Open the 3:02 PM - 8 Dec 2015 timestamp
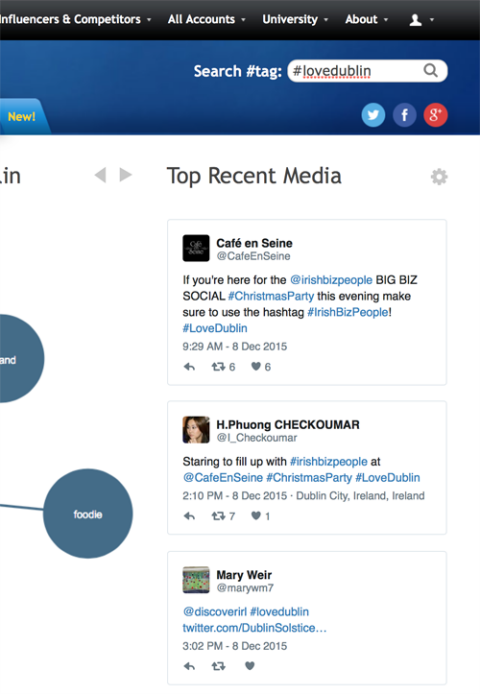Screen dimensions: 480x694 pyautogui.click(x=235, y=646)
